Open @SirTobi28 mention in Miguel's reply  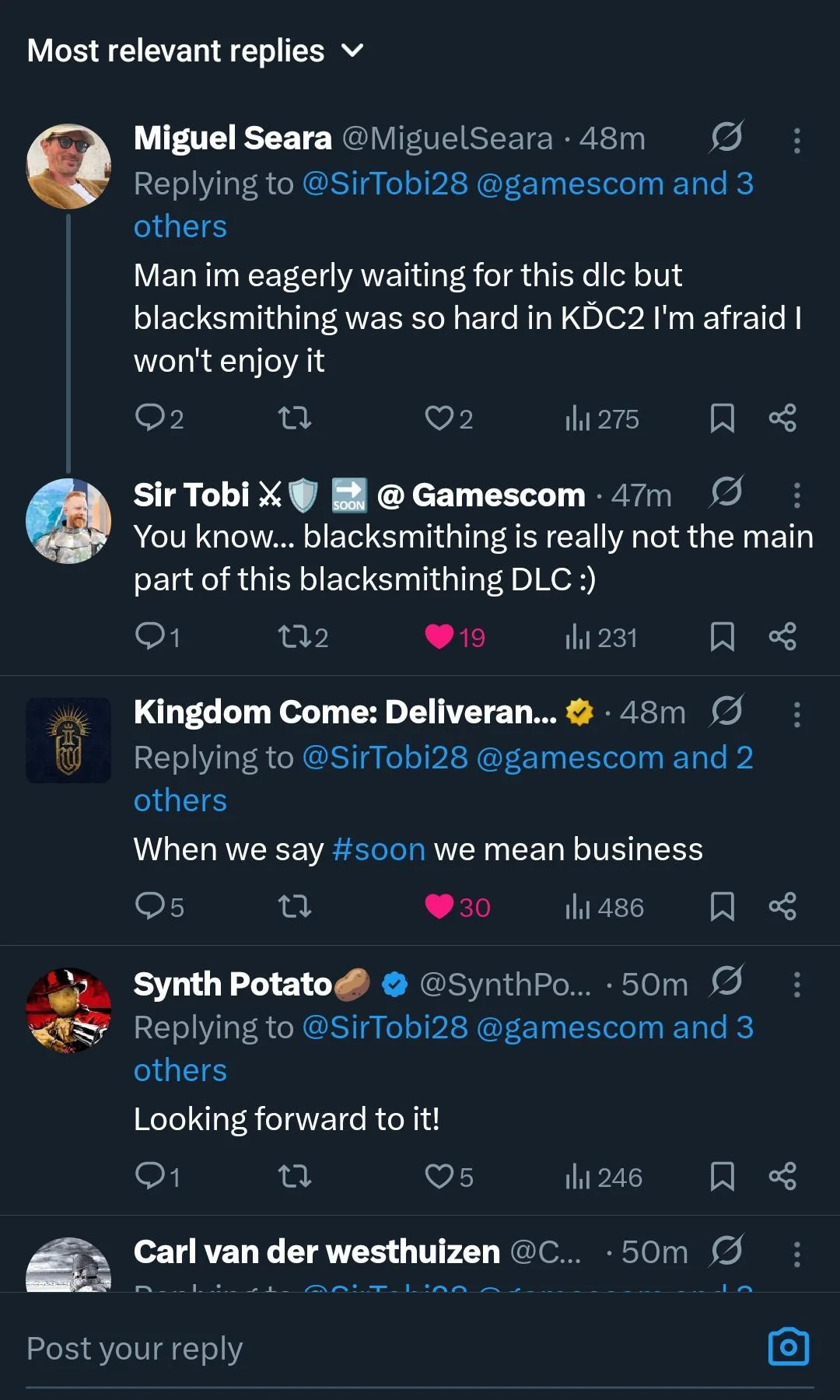385,184
